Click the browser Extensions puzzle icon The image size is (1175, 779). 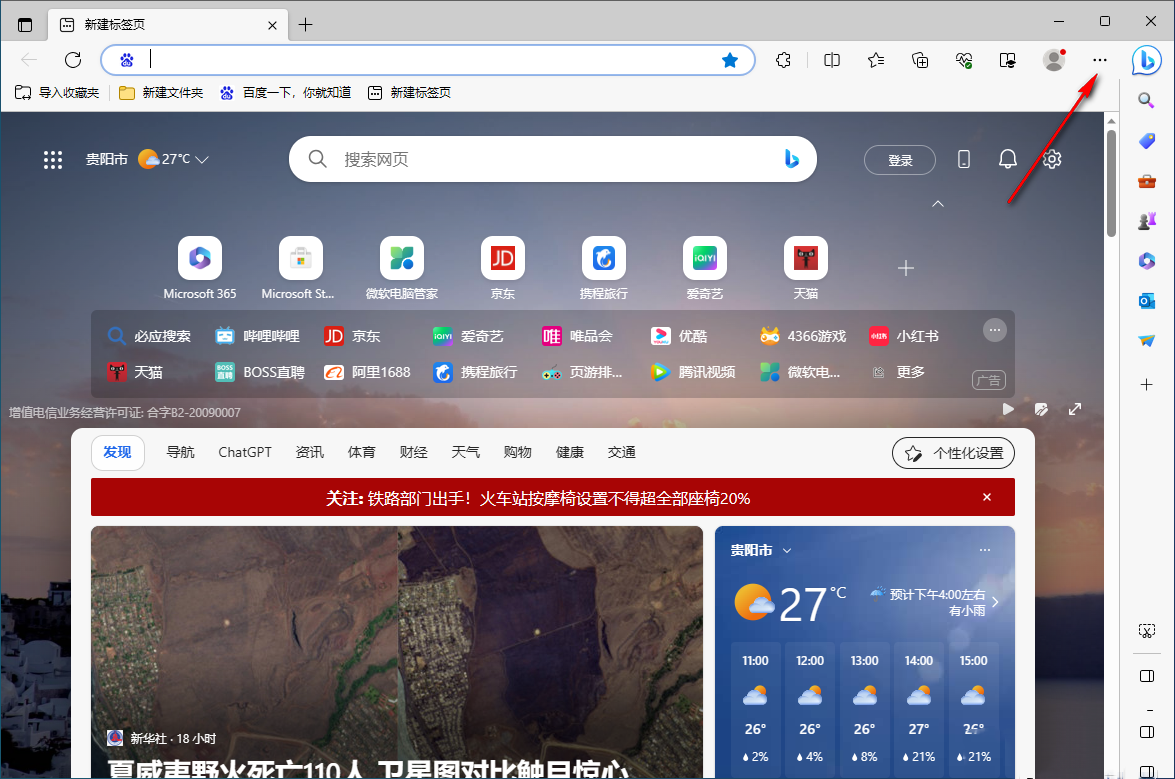click(x=784, y=60)
